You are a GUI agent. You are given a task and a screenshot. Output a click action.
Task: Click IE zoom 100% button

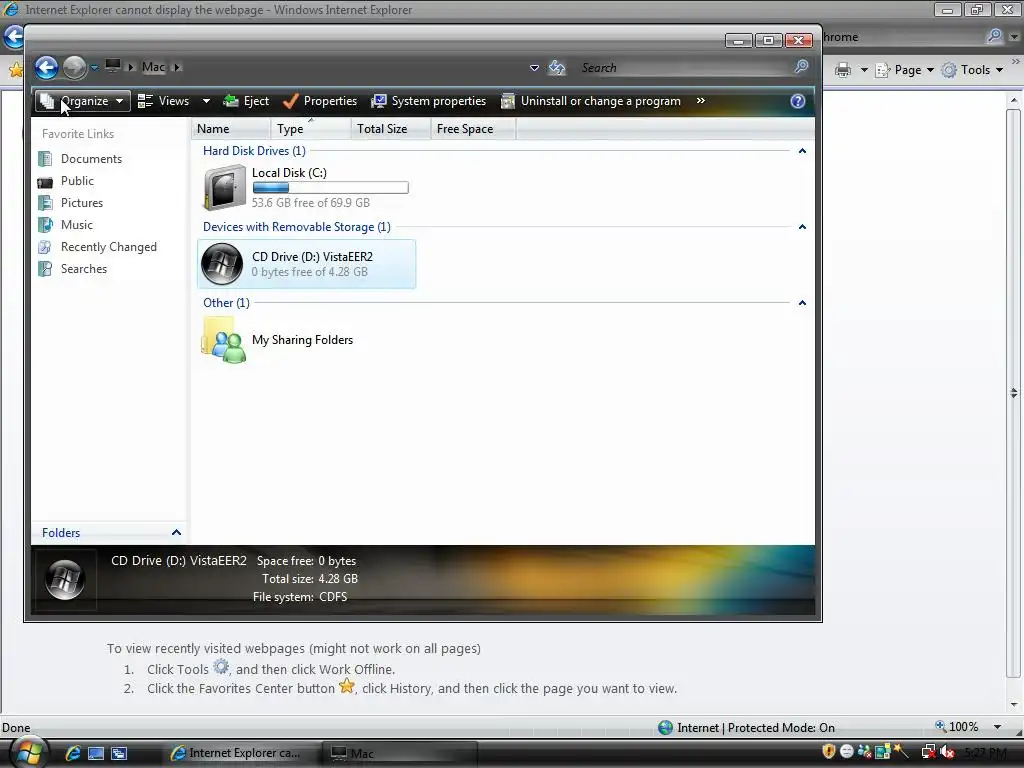957,727
